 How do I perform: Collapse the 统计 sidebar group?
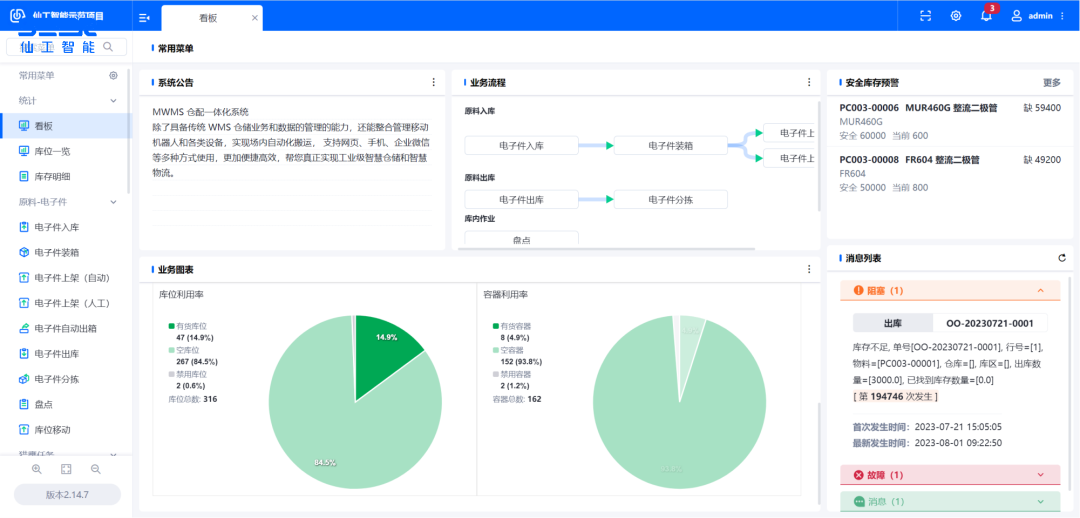click(x=113, y=100)
